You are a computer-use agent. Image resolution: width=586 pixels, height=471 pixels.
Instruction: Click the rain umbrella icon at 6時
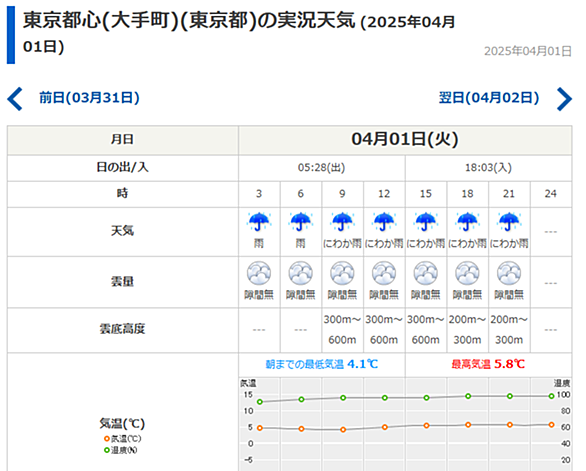pos(301,222)
